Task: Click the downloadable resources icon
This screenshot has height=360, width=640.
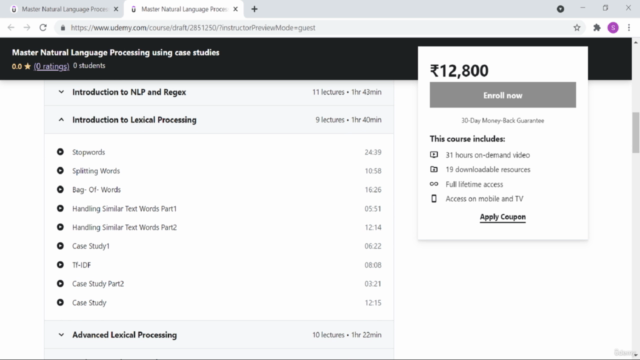Action: [434, 169]
